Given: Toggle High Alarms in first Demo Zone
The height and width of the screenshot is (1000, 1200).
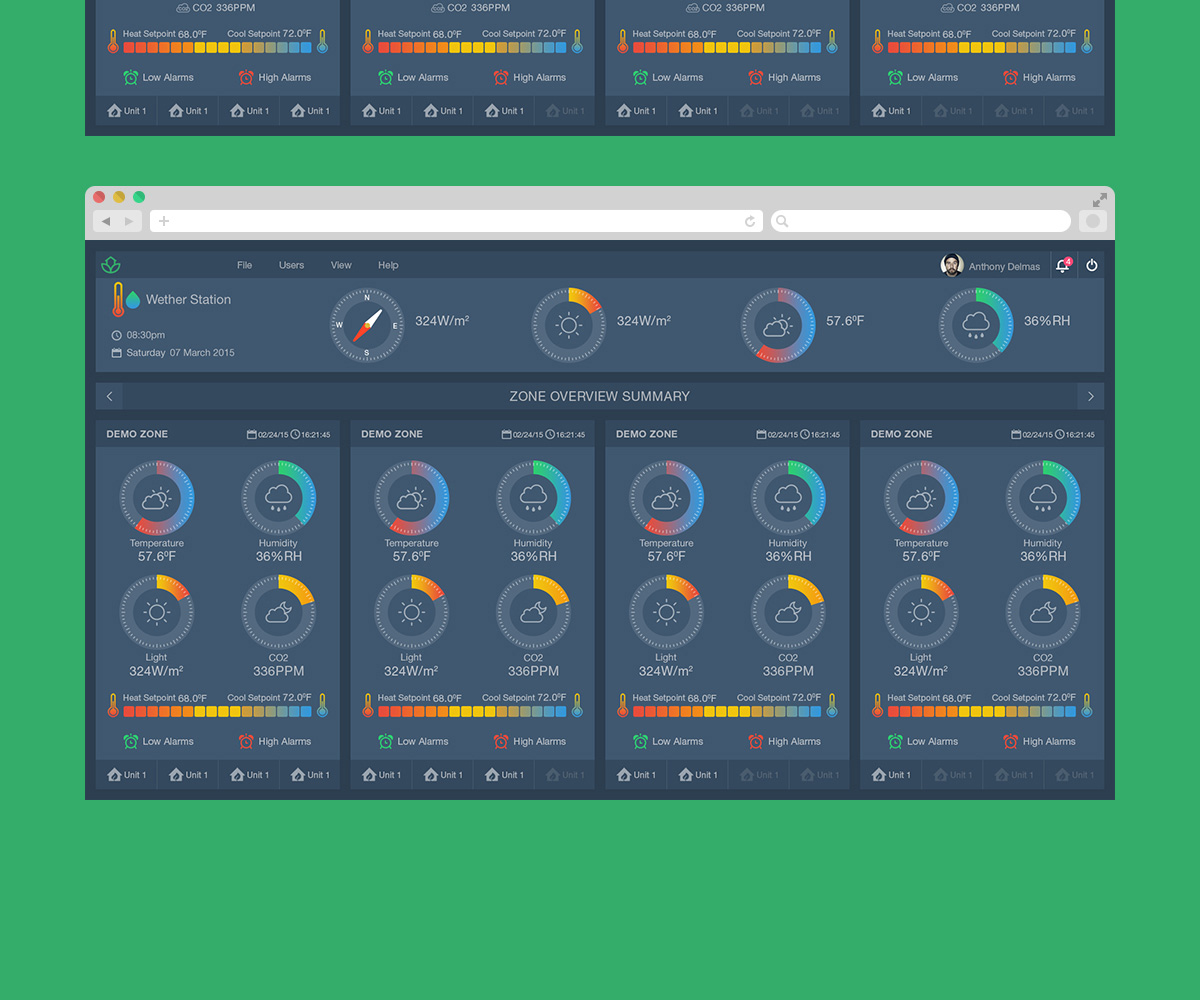Looking at the screenshot, I should 274,741.
